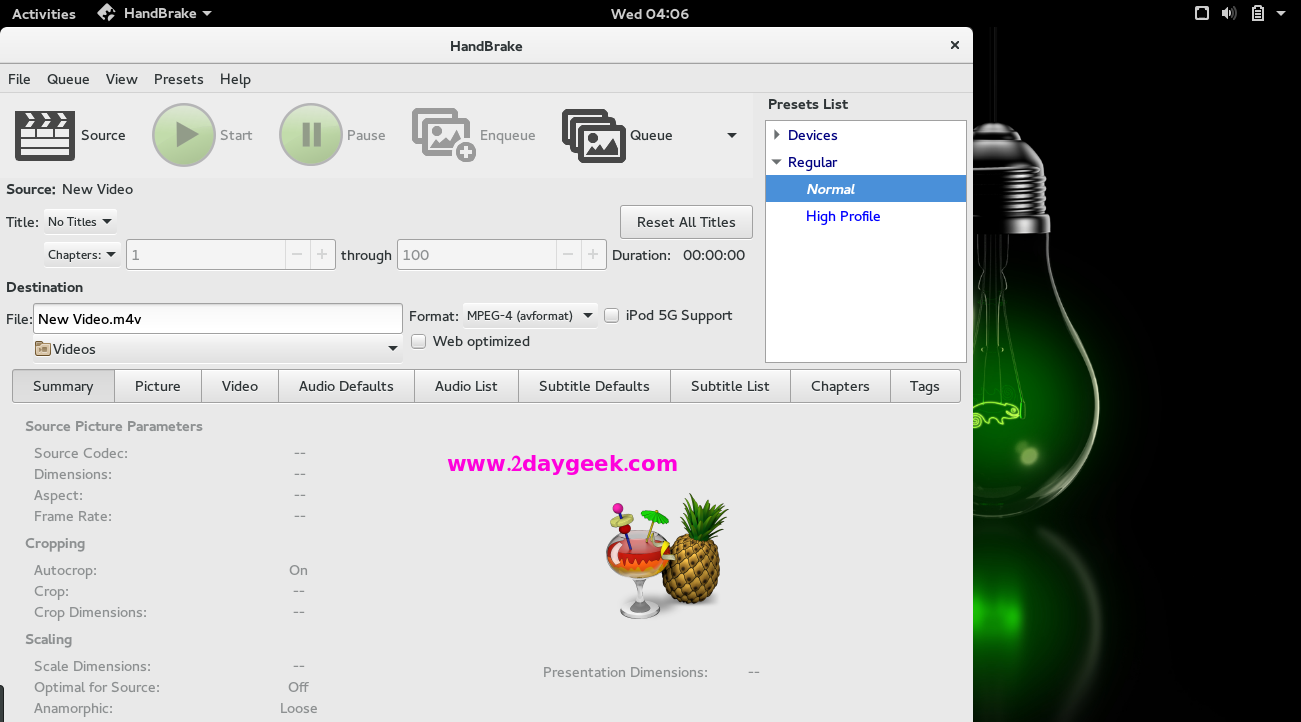Open system menu arrow in top bar
1301x722 pixels.
[x=1281, y=14]
